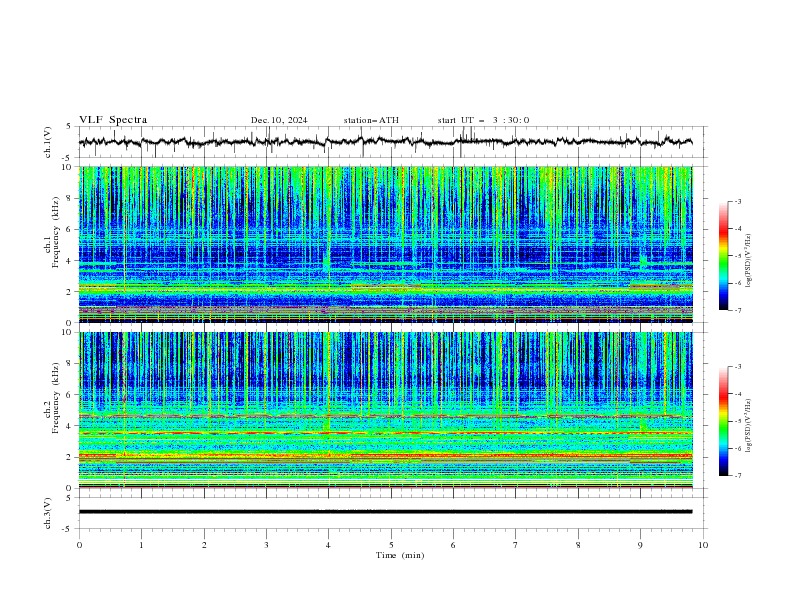792x612 pixels.
Task: Click the ch.2 spectrogram panel
Action: click(385, 410)
